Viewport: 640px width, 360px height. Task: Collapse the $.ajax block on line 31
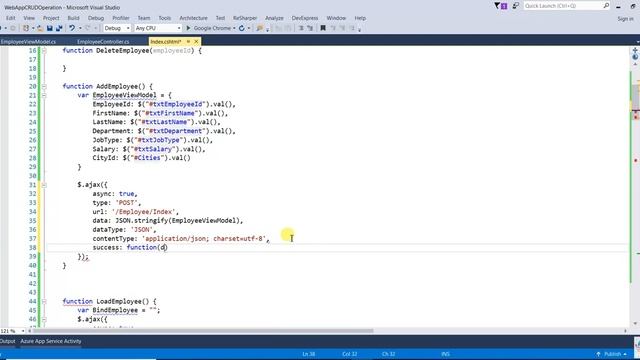[x=44, y=185]
